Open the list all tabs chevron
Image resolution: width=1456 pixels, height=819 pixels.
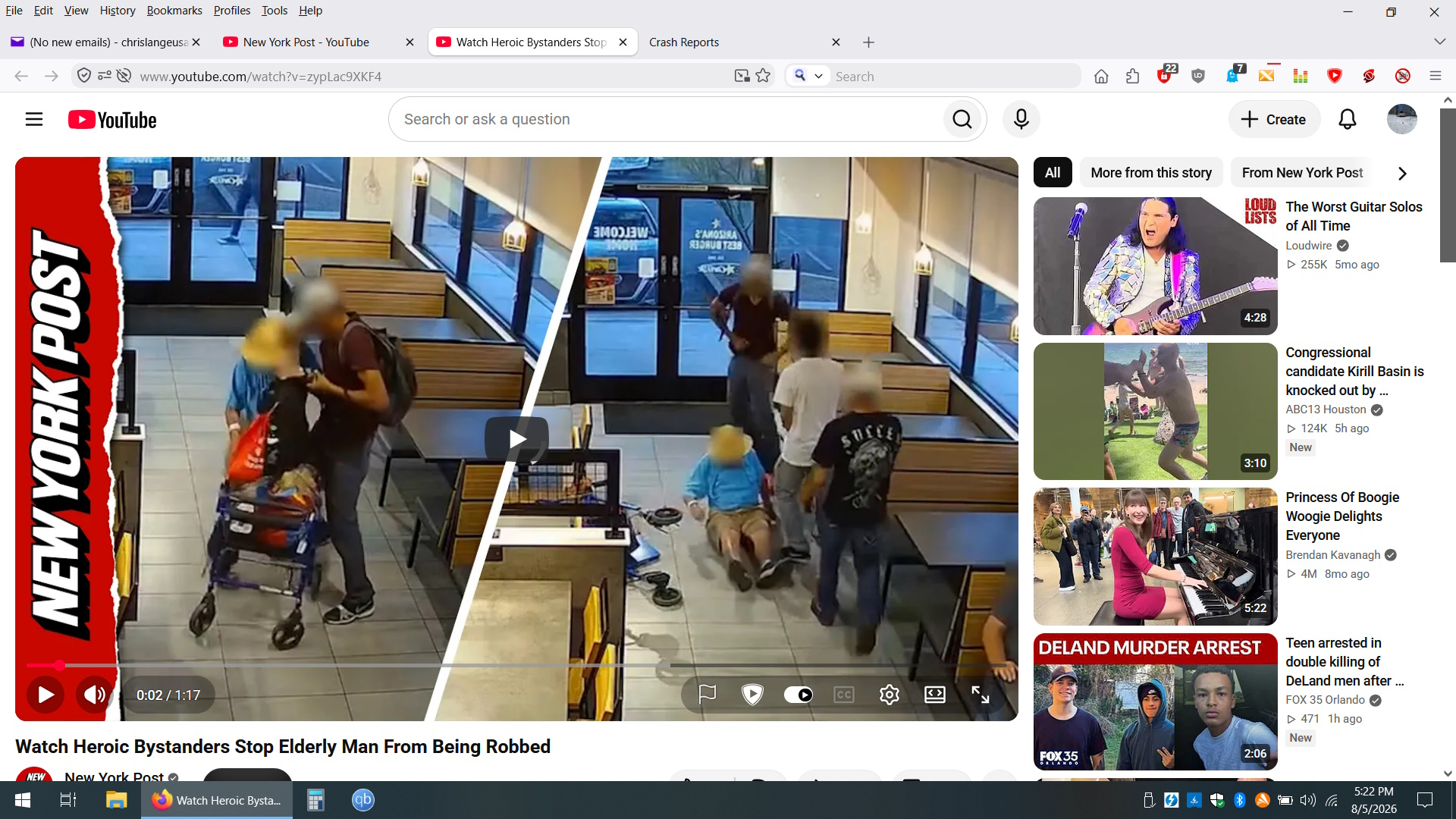(x=1439, y=42)
